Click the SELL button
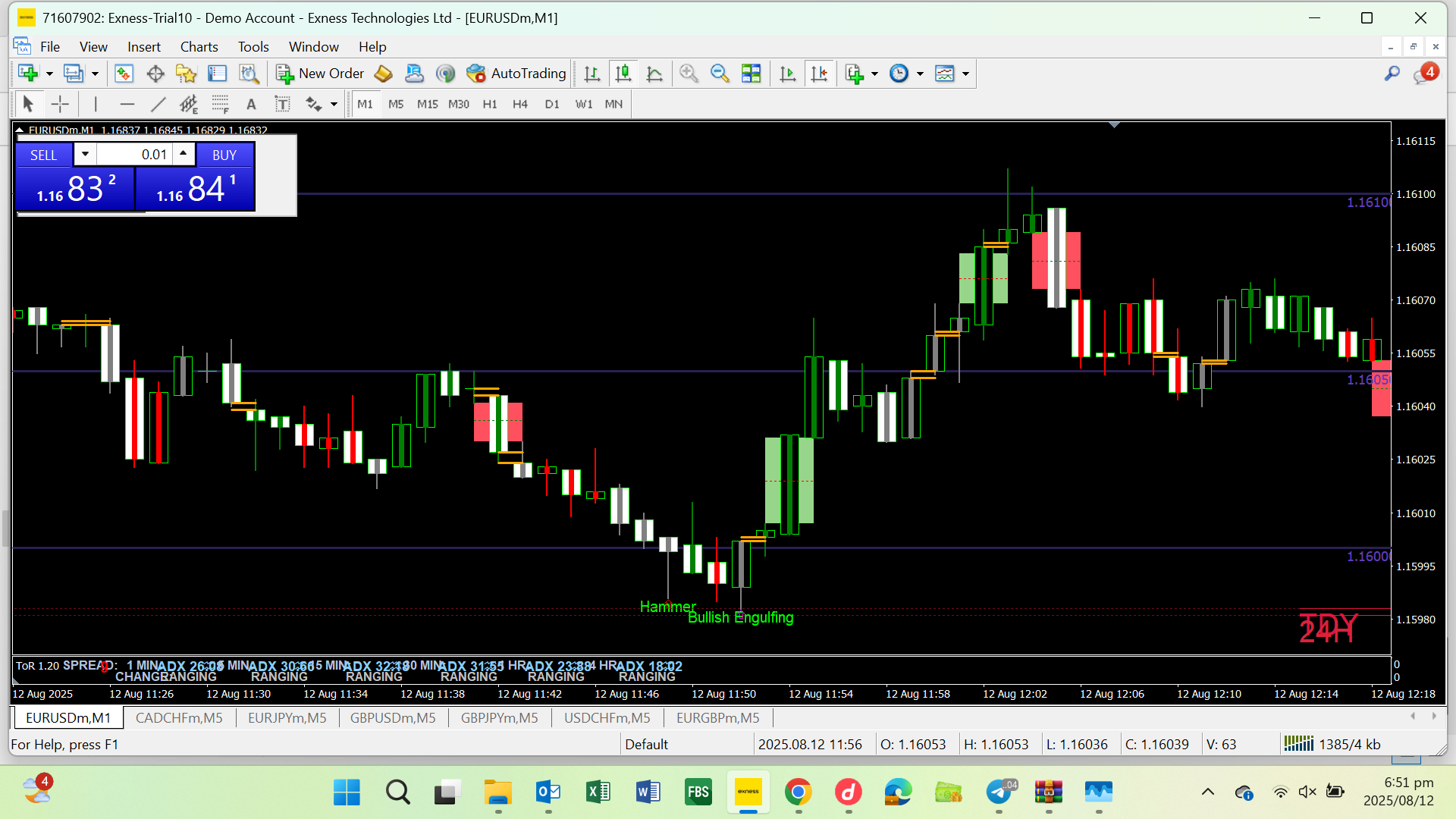Screen dimensions: 1456x819 [43, 155]
